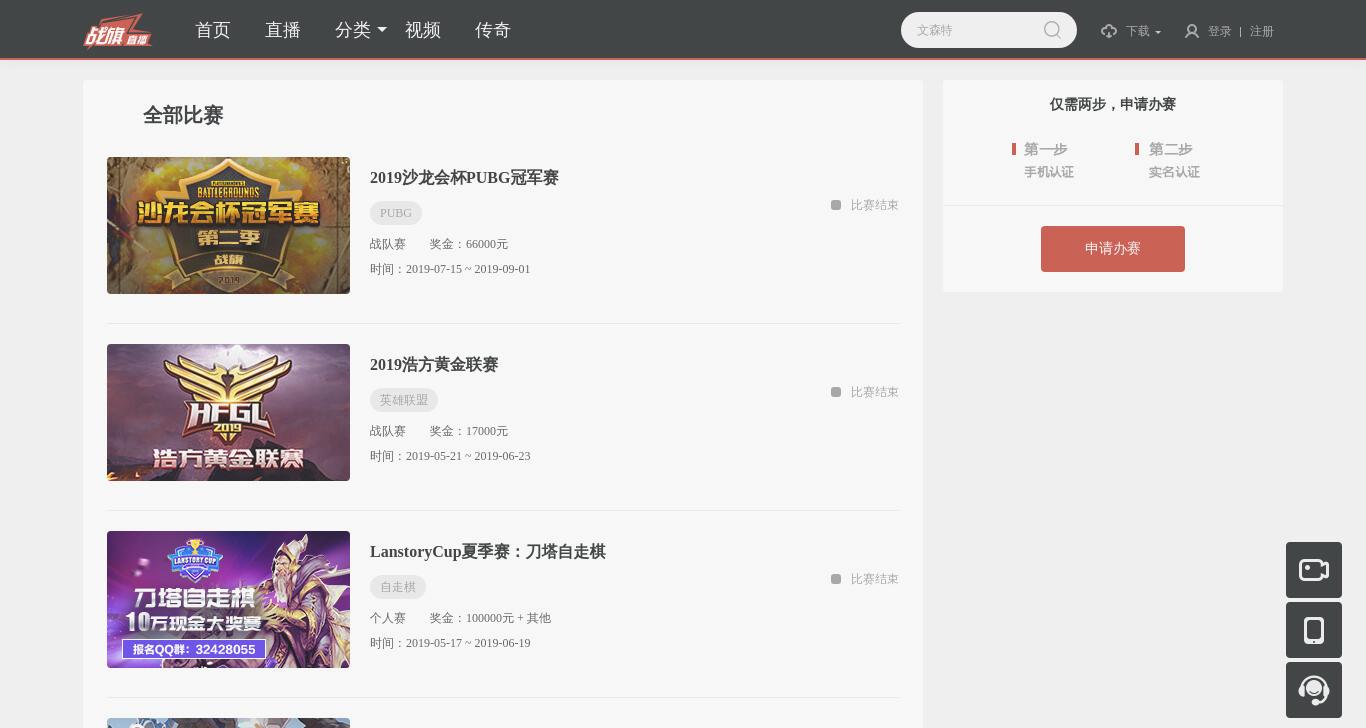Open the 视频 navigation item
Screen dimensions: 1366x728
[x=423, y=30]
